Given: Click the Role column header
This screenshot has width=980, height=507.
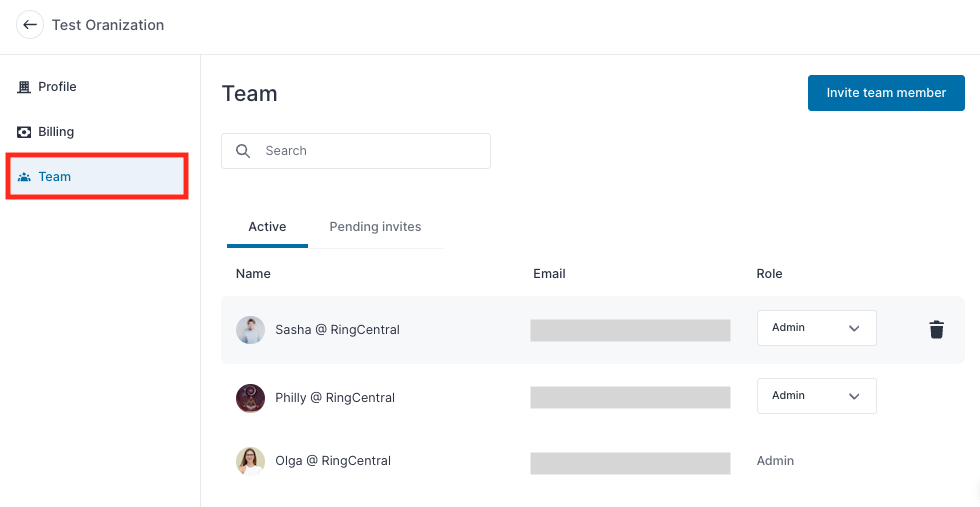Looking at the screenshot, I should pyautogui.click(x=769, y=274).
